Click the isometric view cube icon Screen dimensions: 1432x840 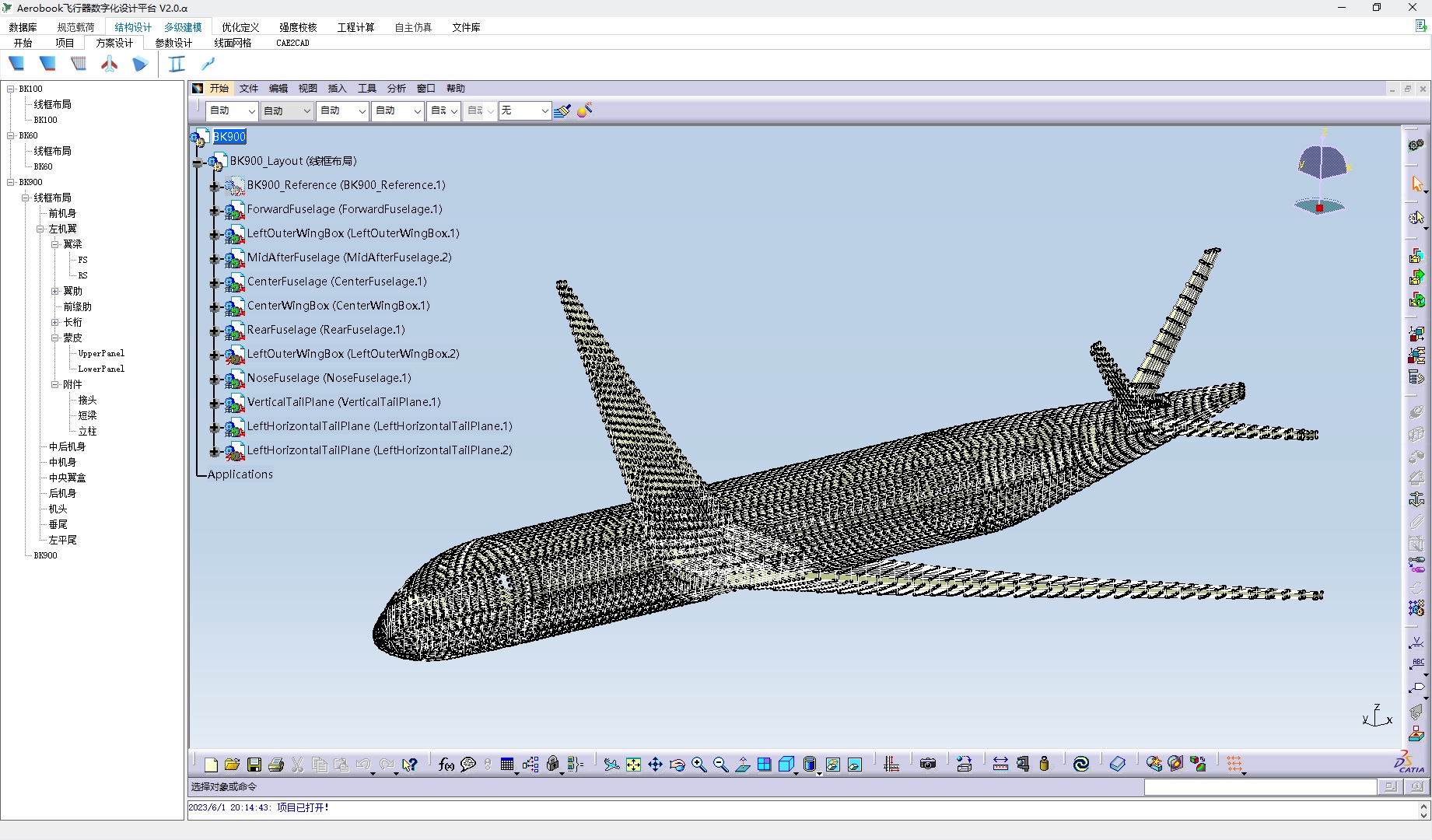(786, 765)
